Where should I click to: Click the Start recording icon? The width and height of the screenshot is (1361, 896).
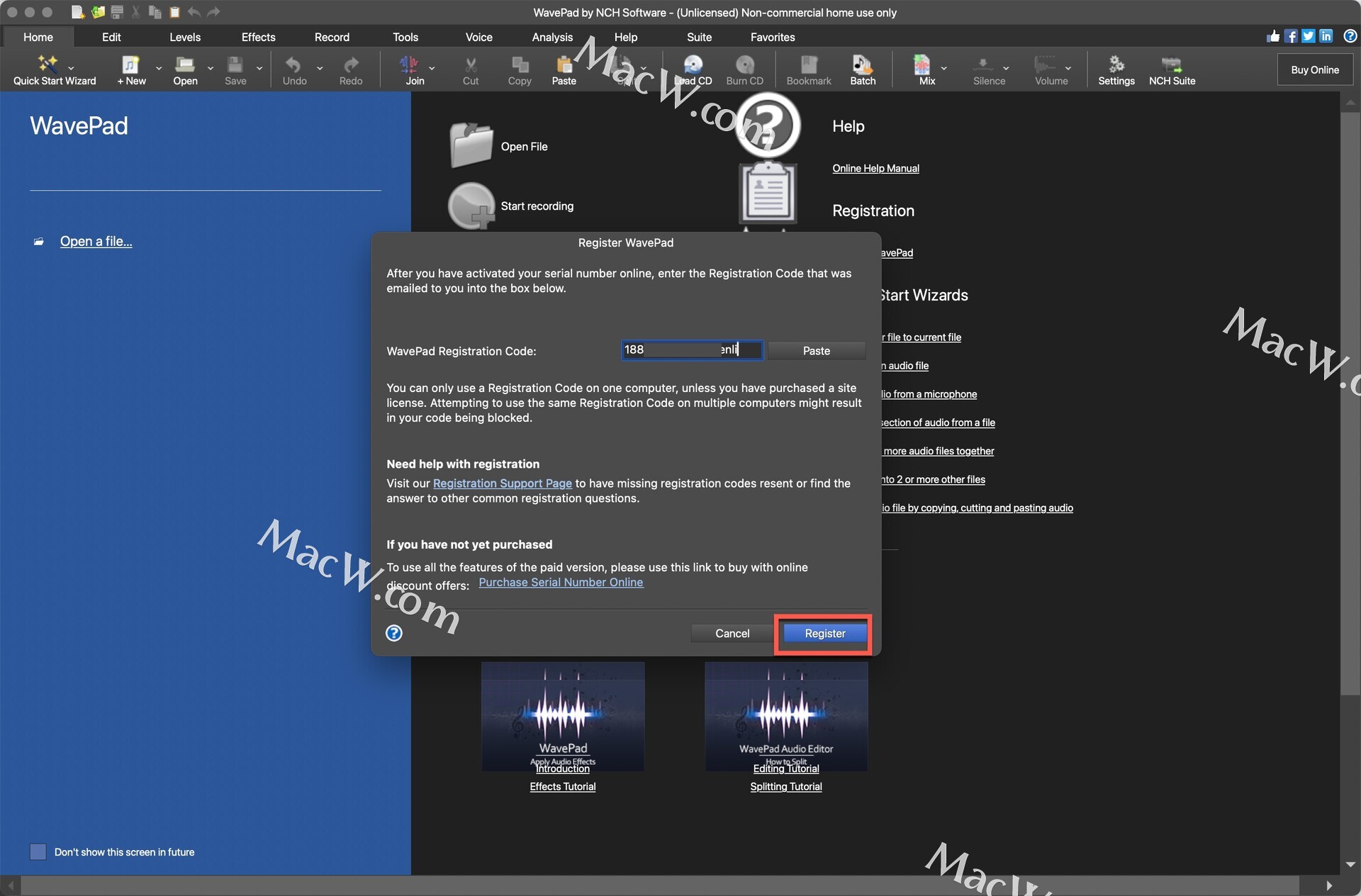[x=471, y=206]
